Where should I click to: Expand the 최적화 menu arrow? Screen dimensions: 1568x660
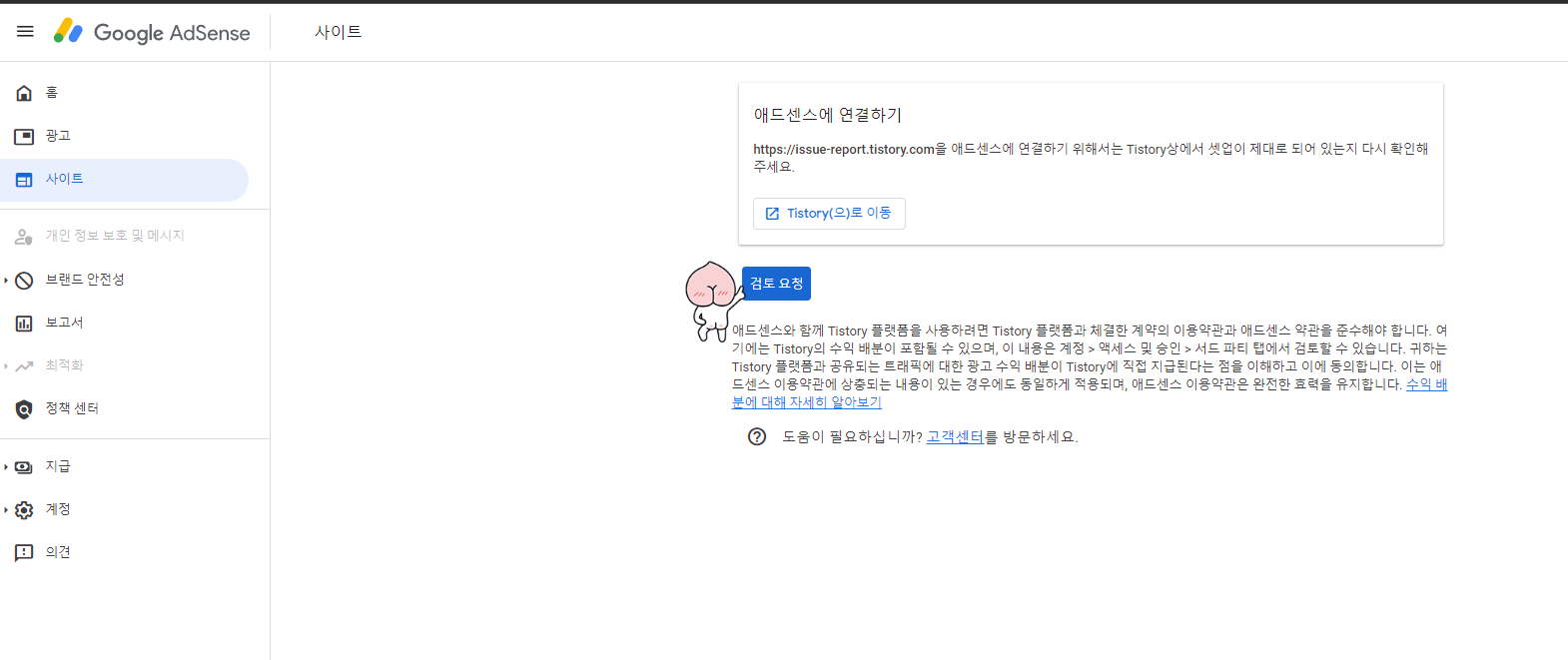(6, 366)
